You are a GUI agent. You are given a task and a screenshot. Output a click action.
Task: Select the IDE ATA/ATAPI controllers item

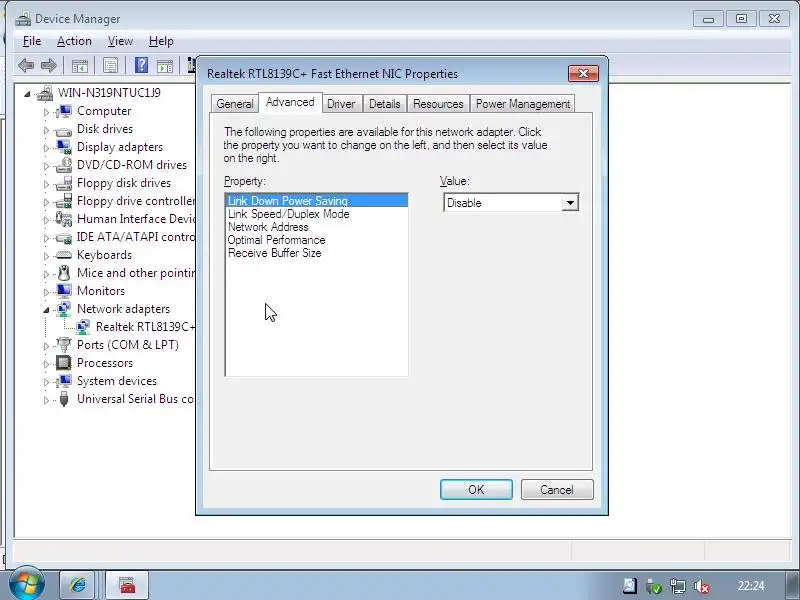136,237
